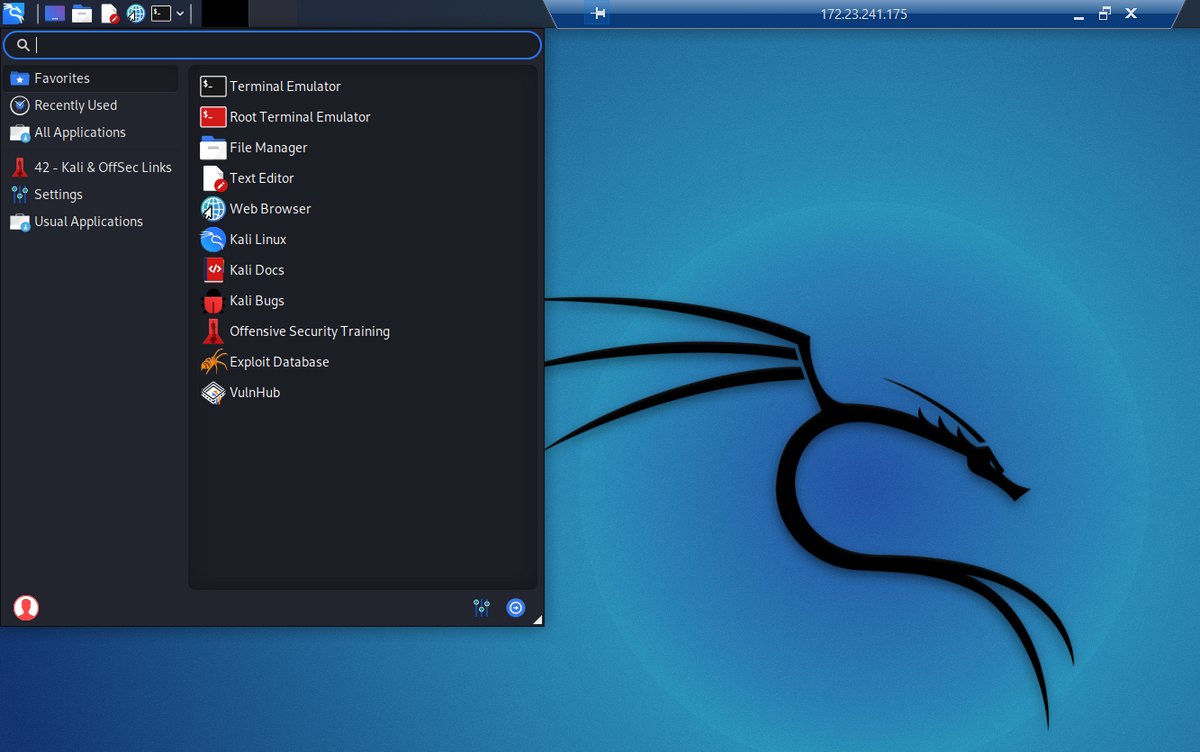Open terminal icon in top panel

point(160,14)
